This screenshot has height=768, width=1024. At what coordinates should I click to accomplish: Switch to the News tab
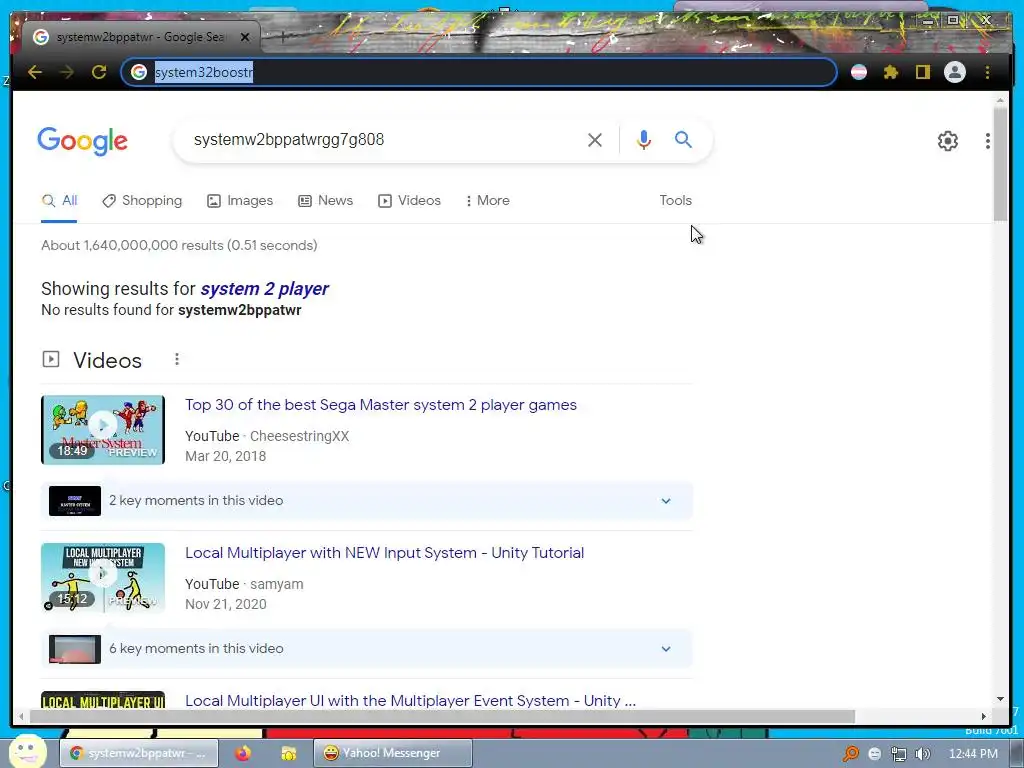click(326, 200)
